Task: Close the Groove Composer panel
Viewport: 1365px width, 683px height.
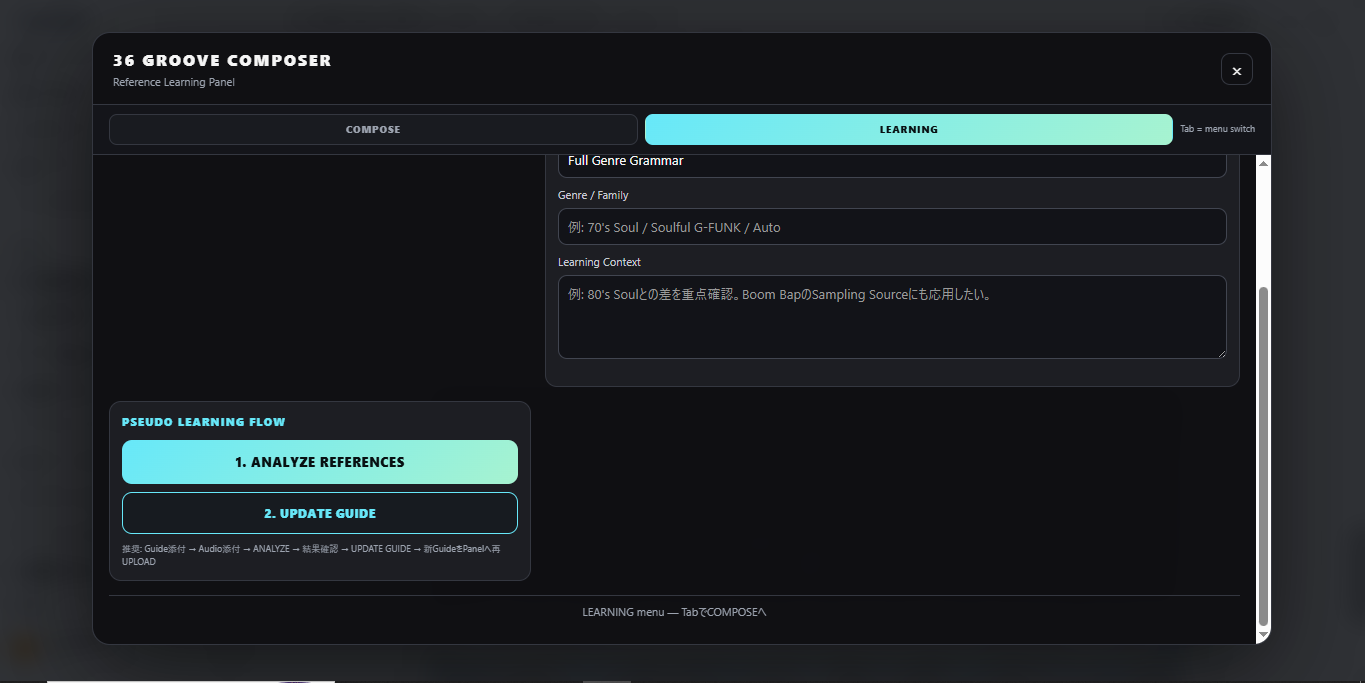Action: [1237, 70]
